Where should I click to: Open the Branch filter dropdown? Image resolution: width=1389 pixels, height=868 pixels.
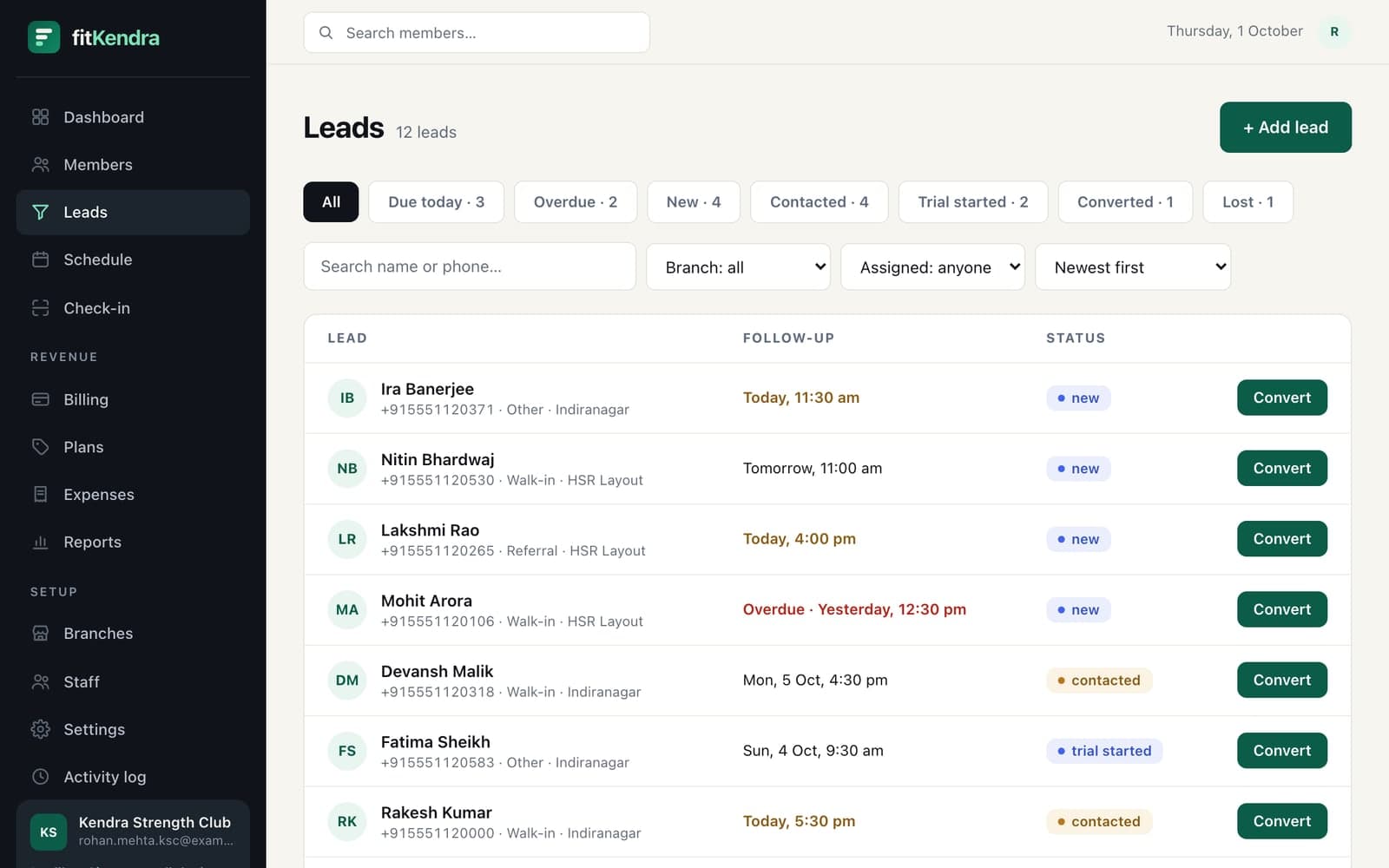coord(738,267)
